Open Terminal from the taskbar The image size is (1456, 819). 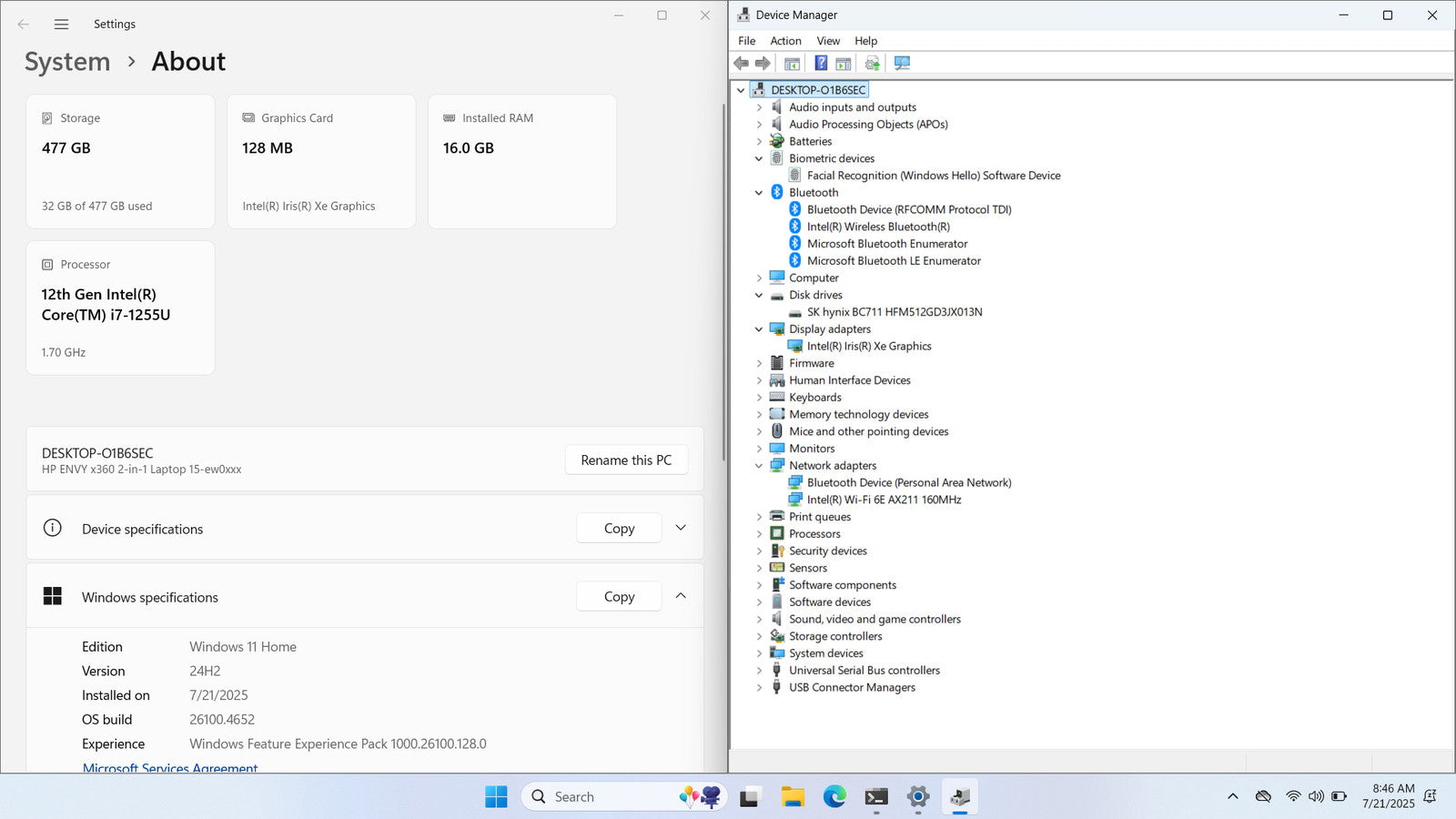876,797
